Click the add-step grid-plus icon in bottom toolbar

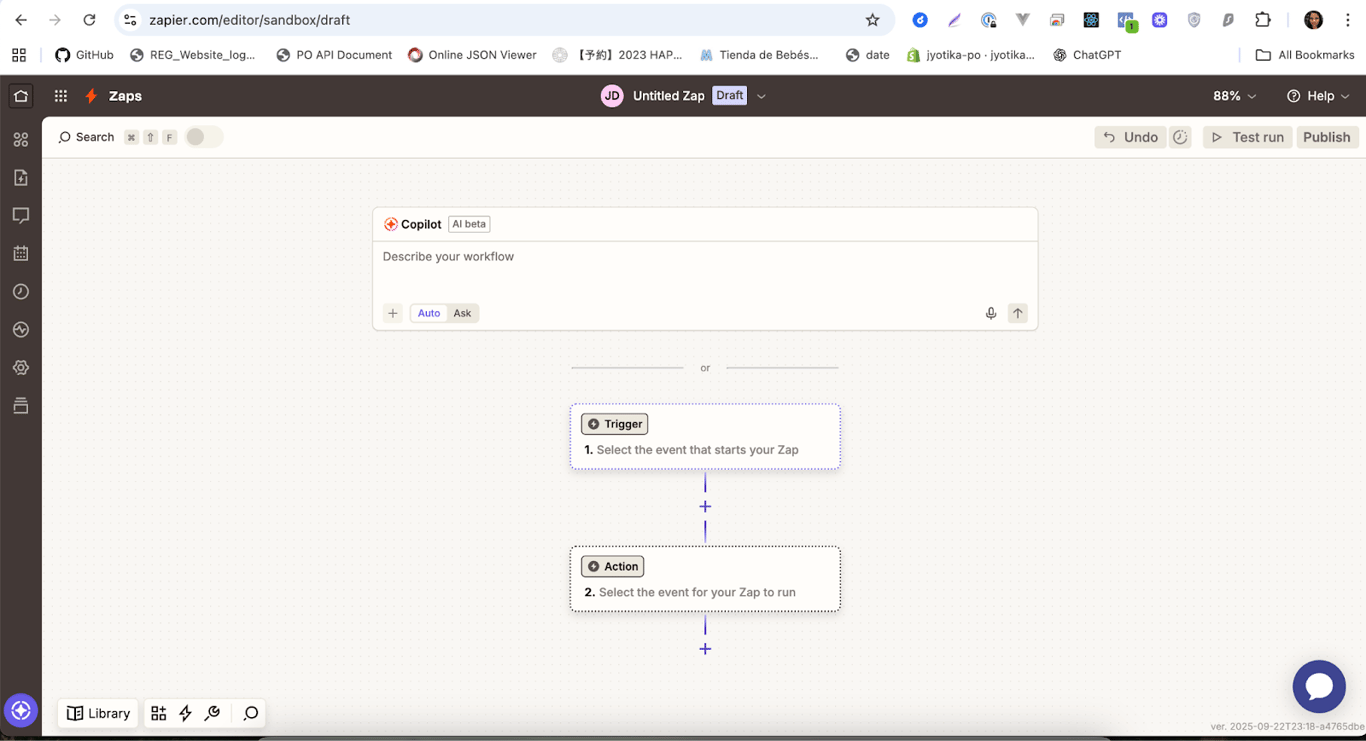(x=159, y=713)
